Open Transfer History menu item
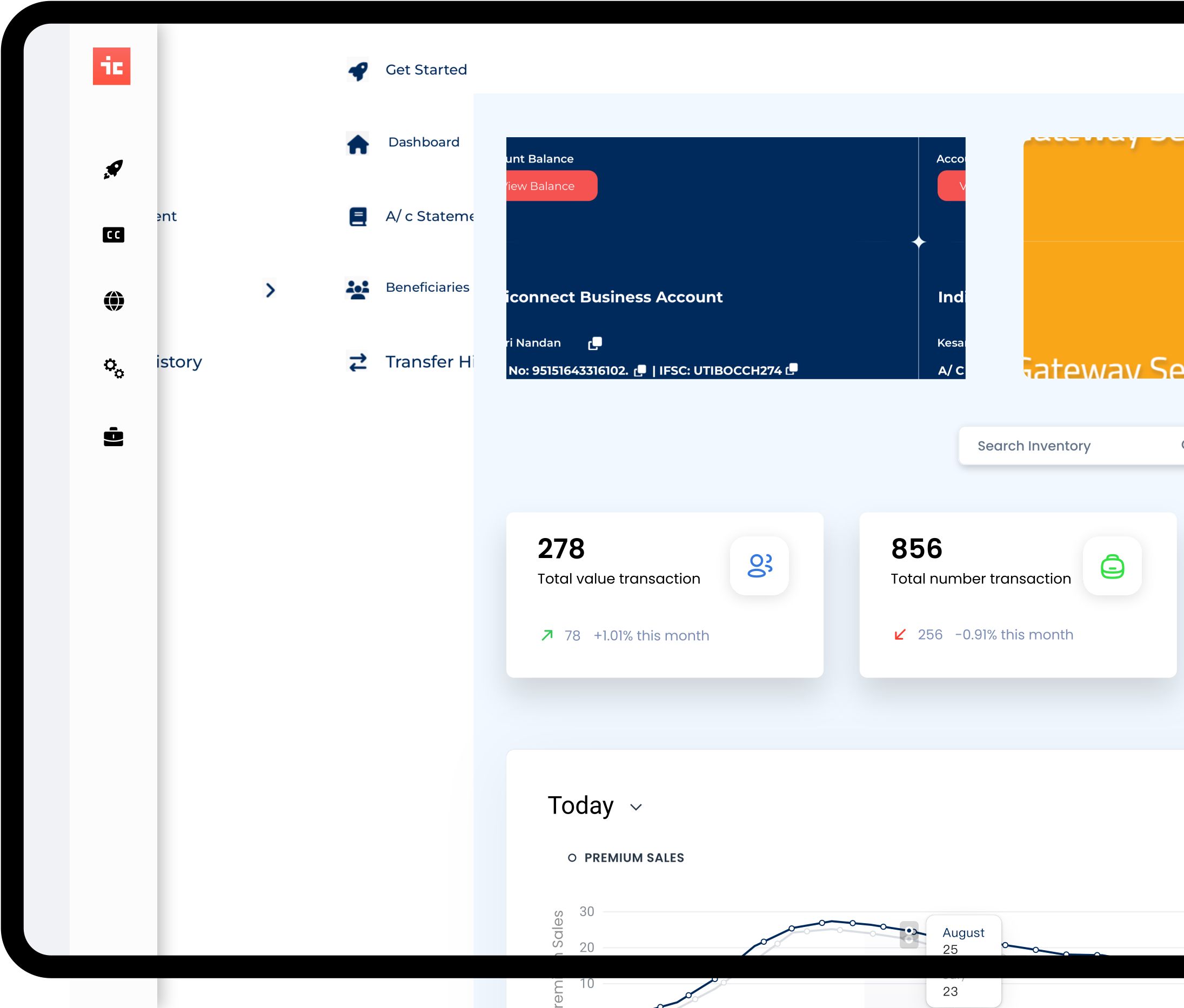The image size is (1184, 1008). coord(430,362)
